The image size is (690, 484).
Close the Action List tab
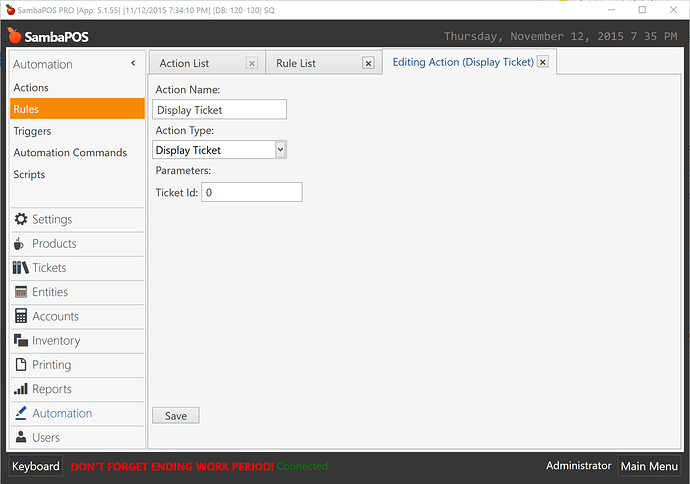pos(251,63)
